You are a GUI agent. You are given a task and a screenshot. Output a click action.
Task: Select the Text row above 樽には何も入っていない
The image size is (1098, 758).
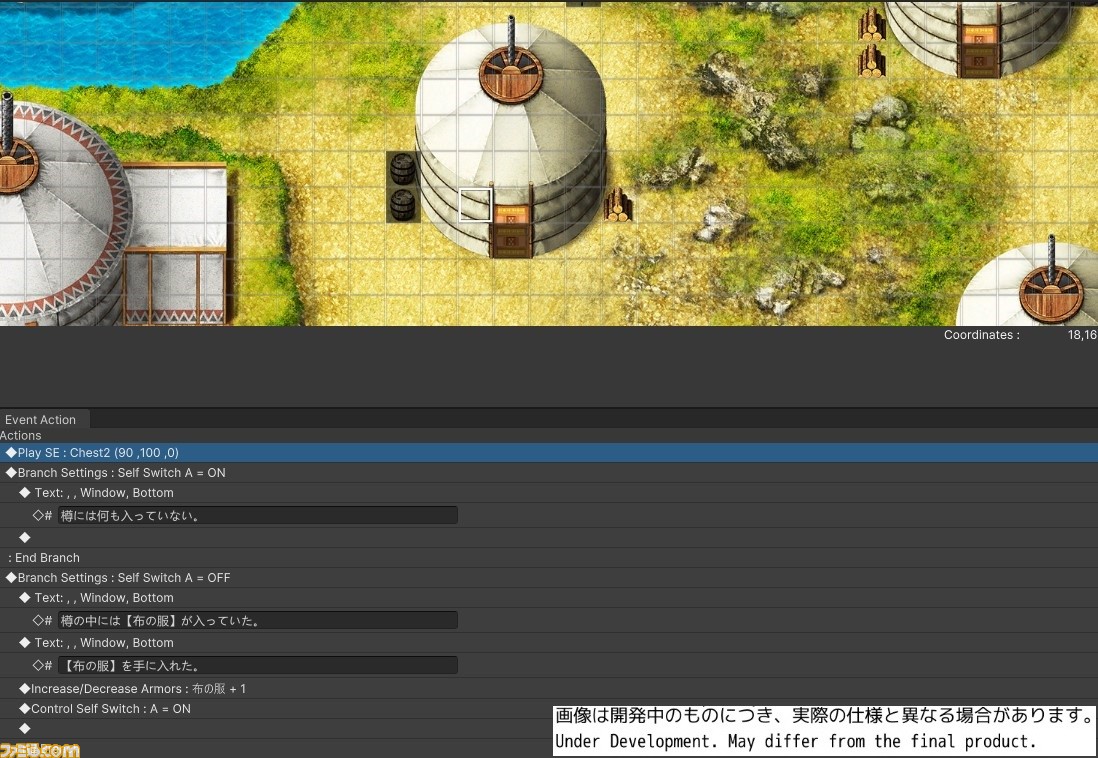point(549,492)
